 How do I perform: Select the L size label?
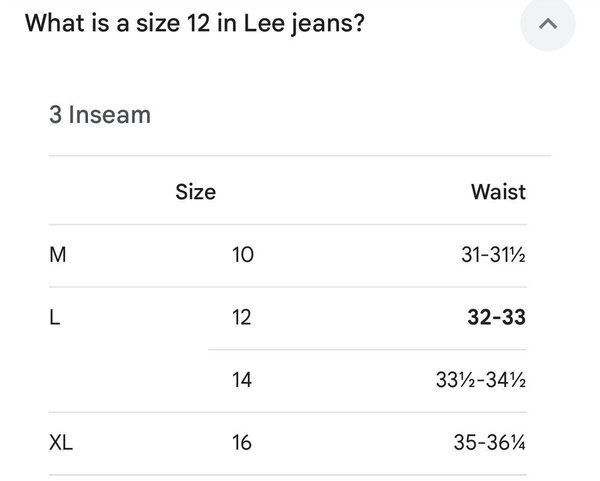coord(55,318)
